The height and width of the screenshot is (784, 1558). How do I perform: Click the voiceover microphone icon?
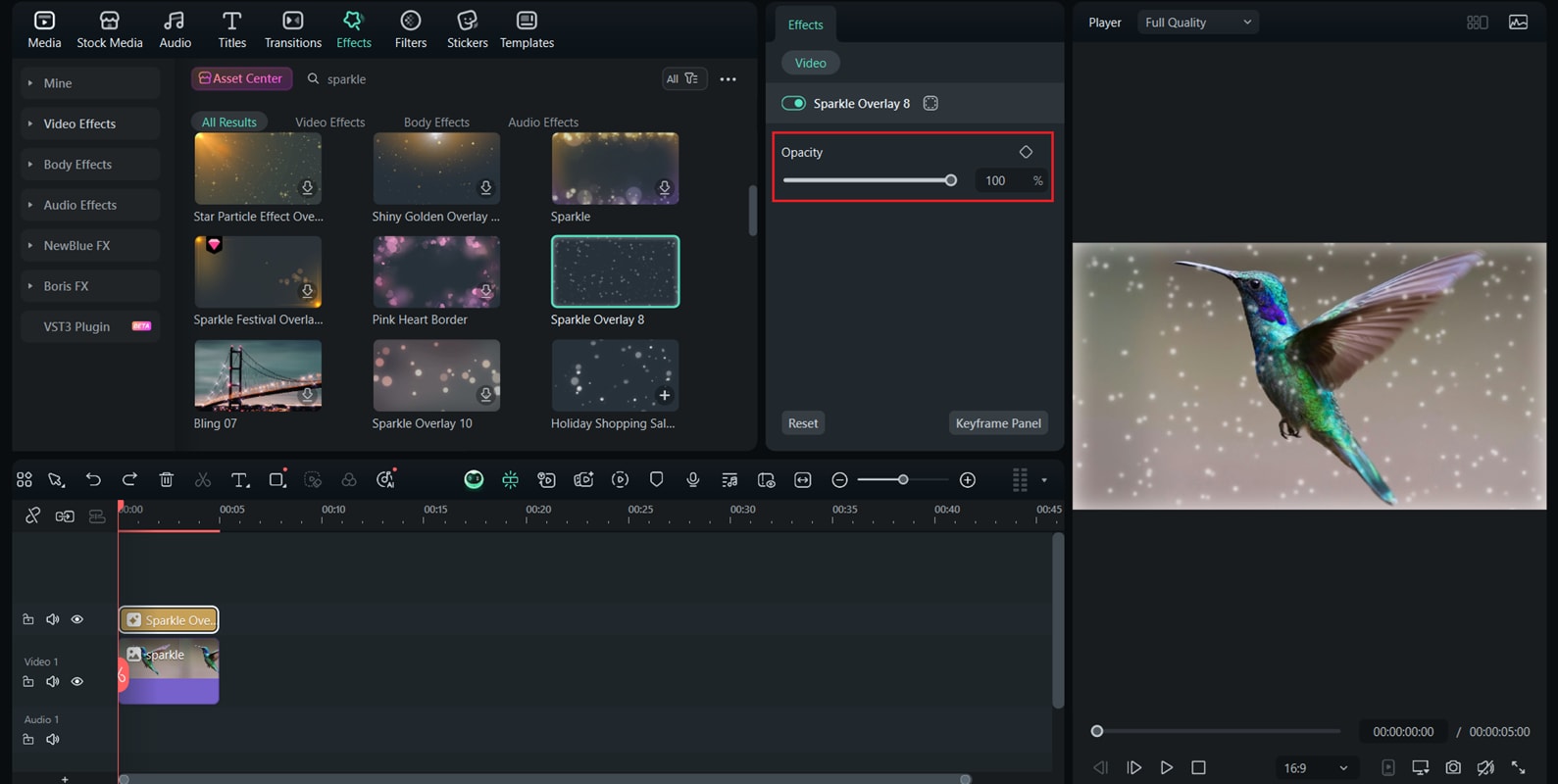693,479
